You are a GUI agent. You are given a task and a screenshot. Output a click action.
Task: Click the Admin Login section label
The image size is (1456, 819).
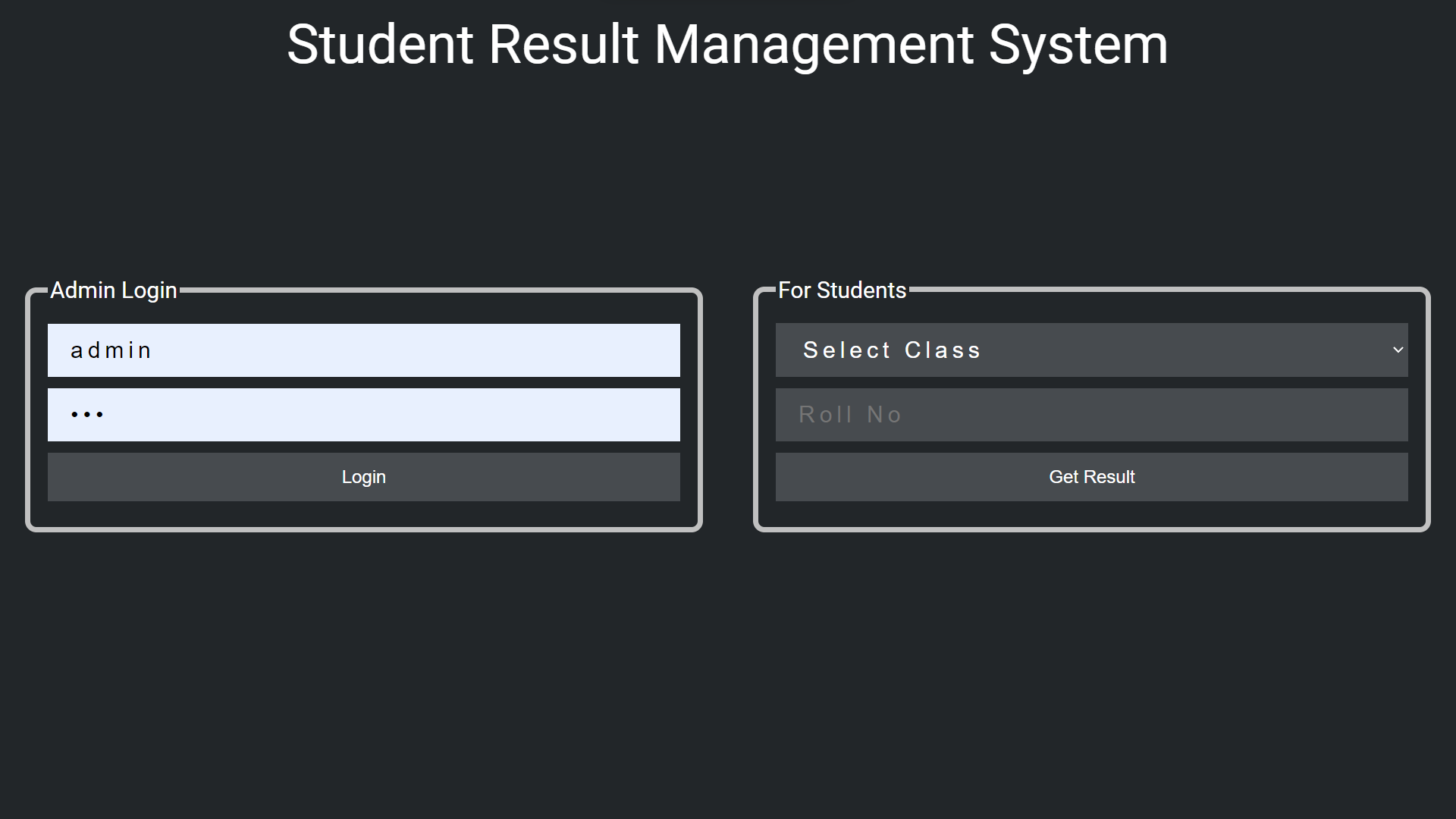tap(114, 290)
